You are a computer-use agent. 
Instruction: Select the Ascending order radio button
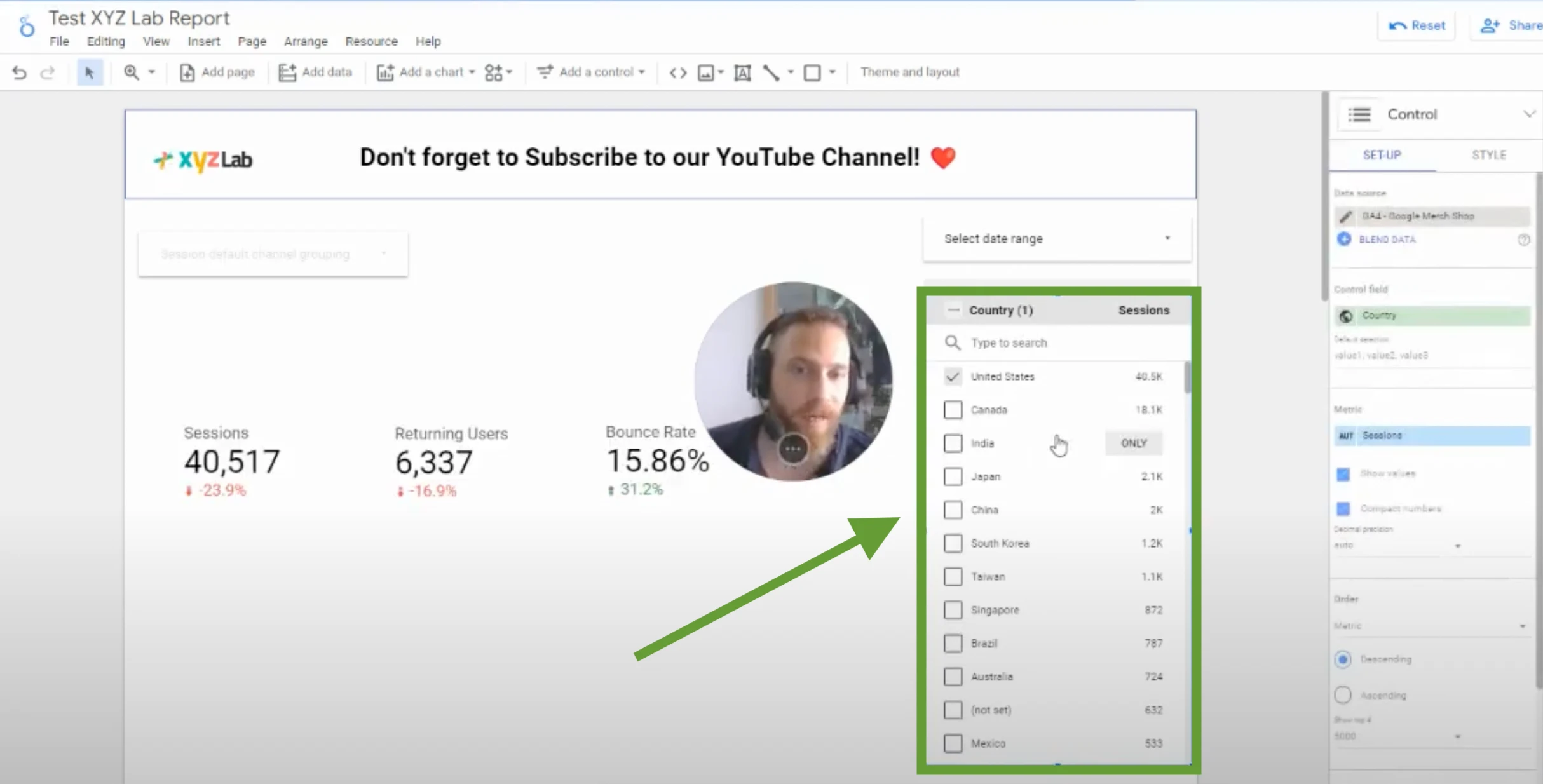pos(1343,695)
